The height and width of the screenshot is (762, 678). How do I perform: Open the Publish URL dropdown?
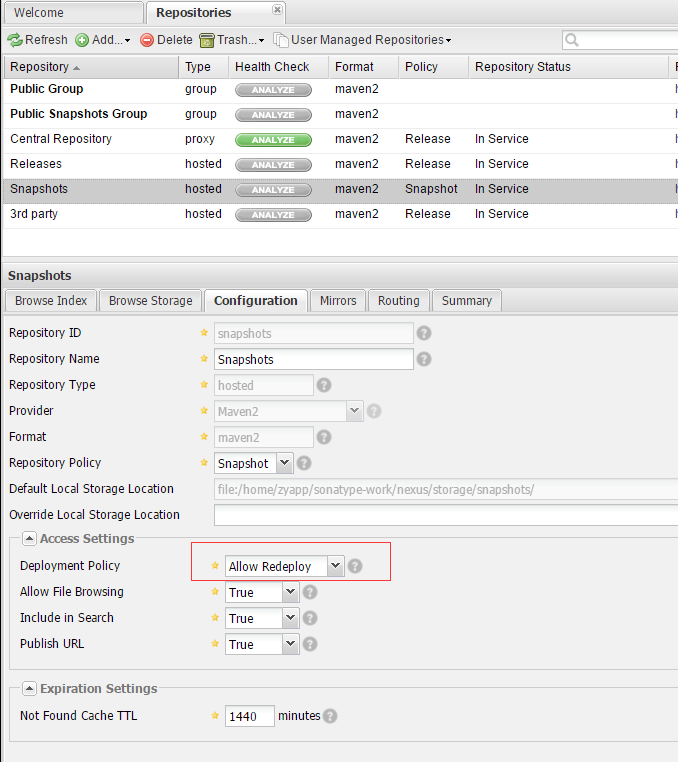point(290,644)
